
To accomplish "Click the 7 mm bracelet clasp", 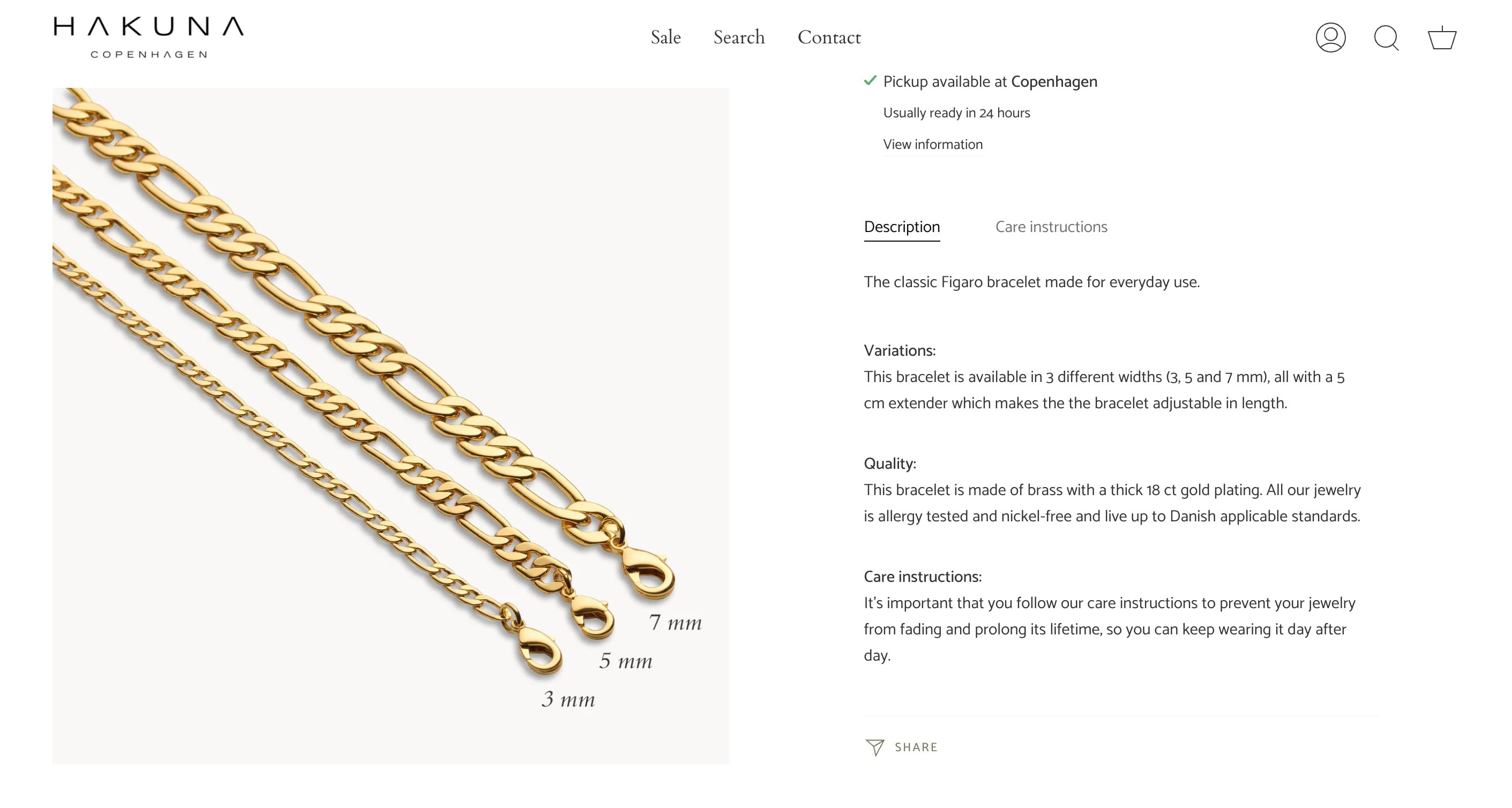I will click(x=649, y=572).
